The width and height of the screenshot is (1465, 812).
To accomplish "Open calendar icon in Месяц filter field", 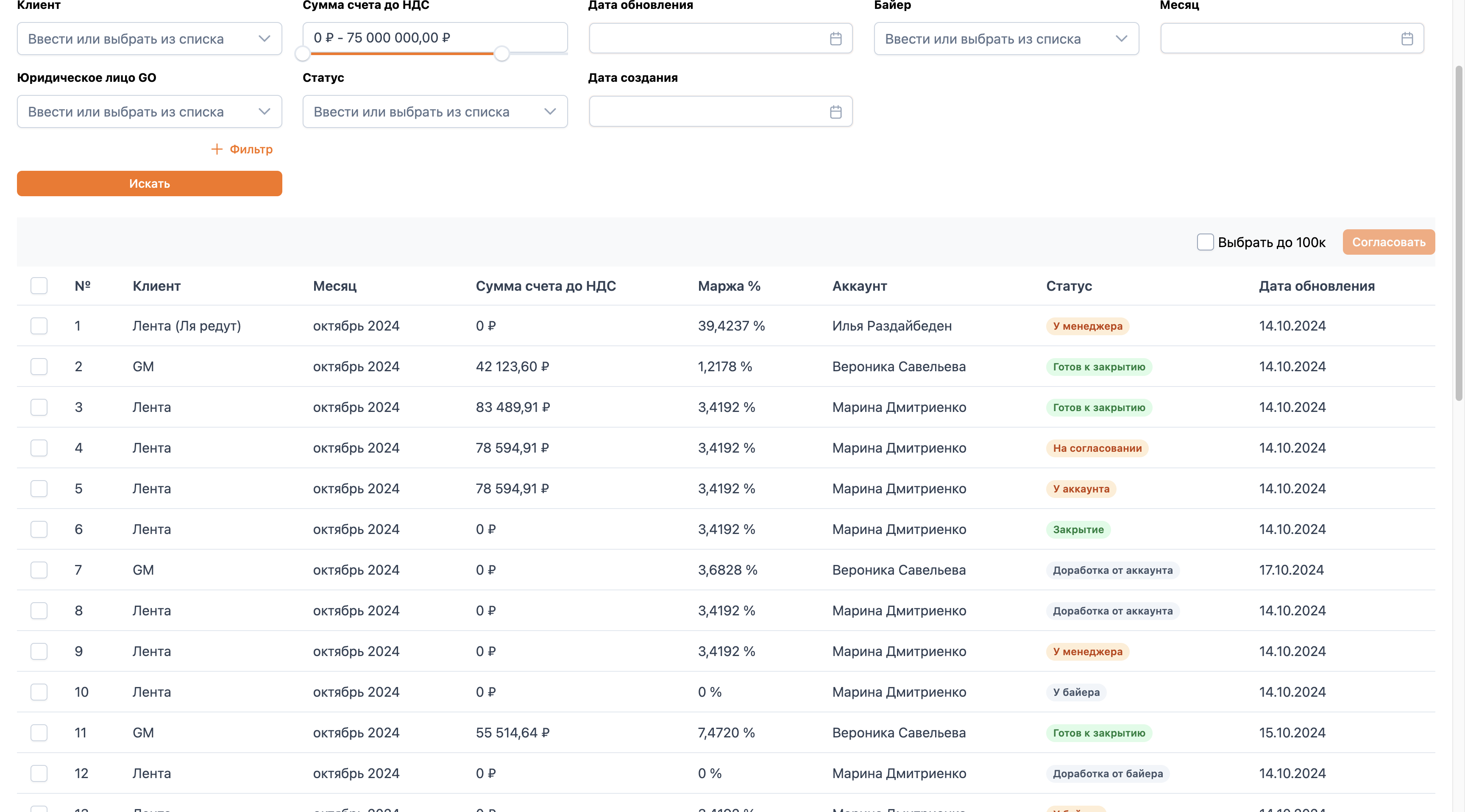I will [x=1407, y=39].
